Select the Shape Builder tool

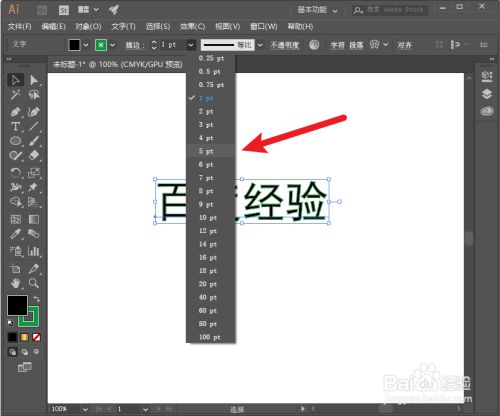[x=15, y=202]
